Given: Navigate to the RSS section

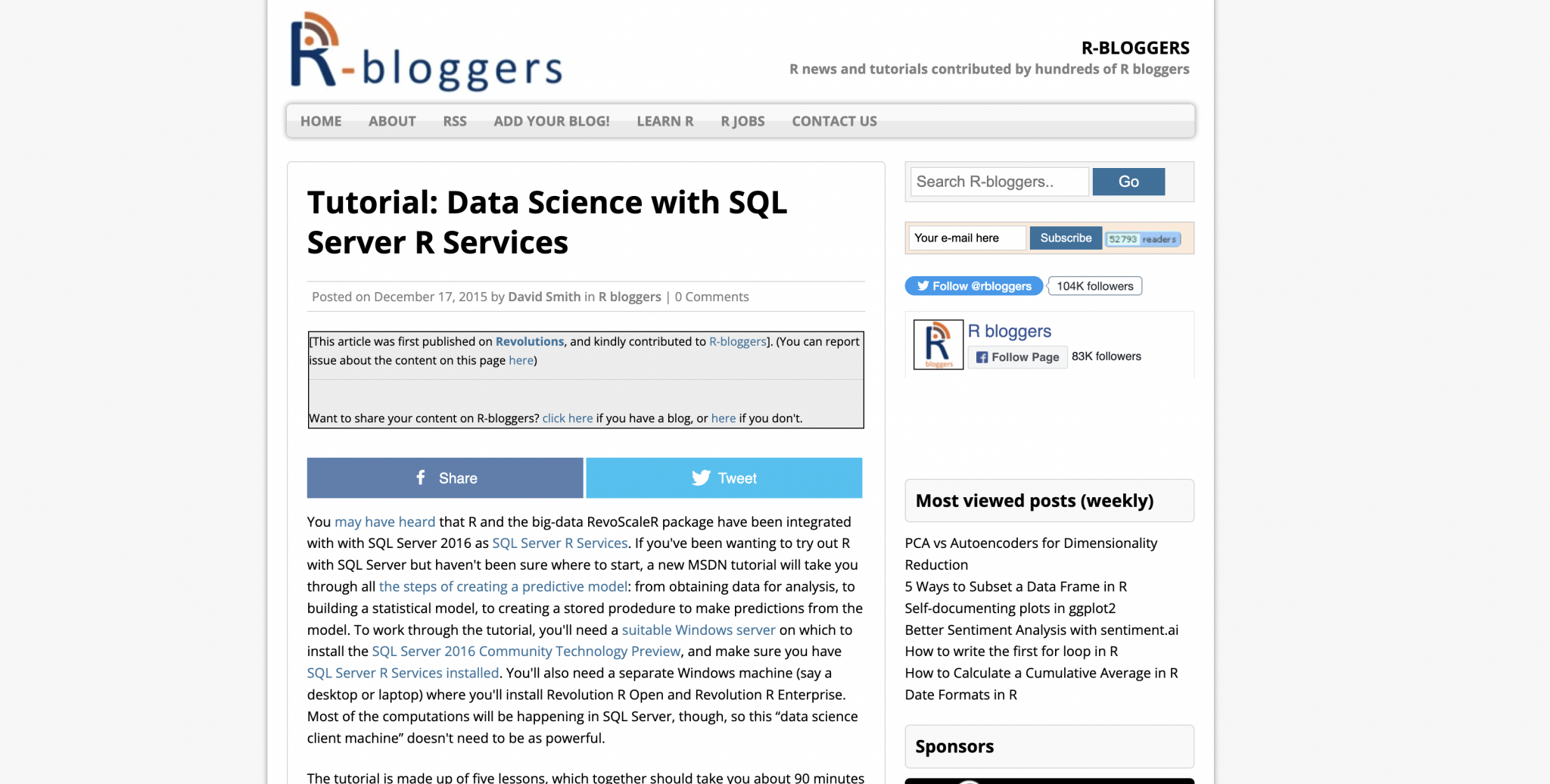Looking at the screenshot, I should click(x=454, y=121).
